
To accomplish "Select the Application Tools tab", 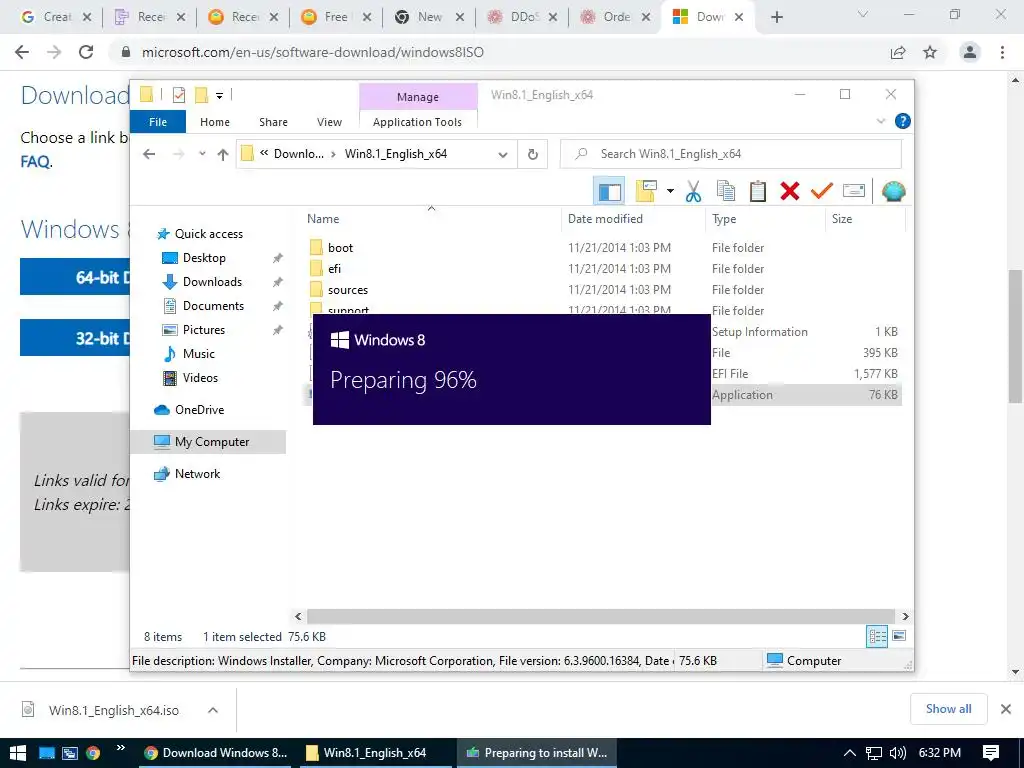I will click(417, 122).
